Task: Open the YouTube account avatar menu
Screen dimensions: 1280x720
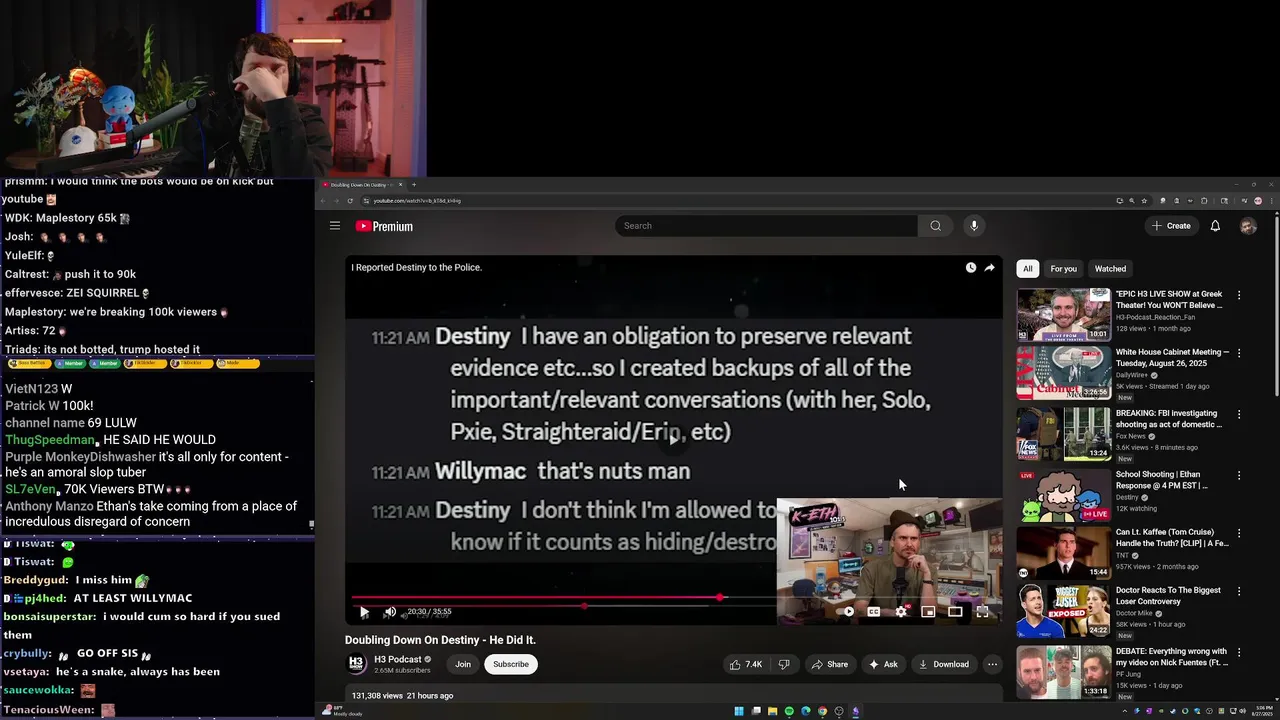Action: click(x=1248, y=226)
